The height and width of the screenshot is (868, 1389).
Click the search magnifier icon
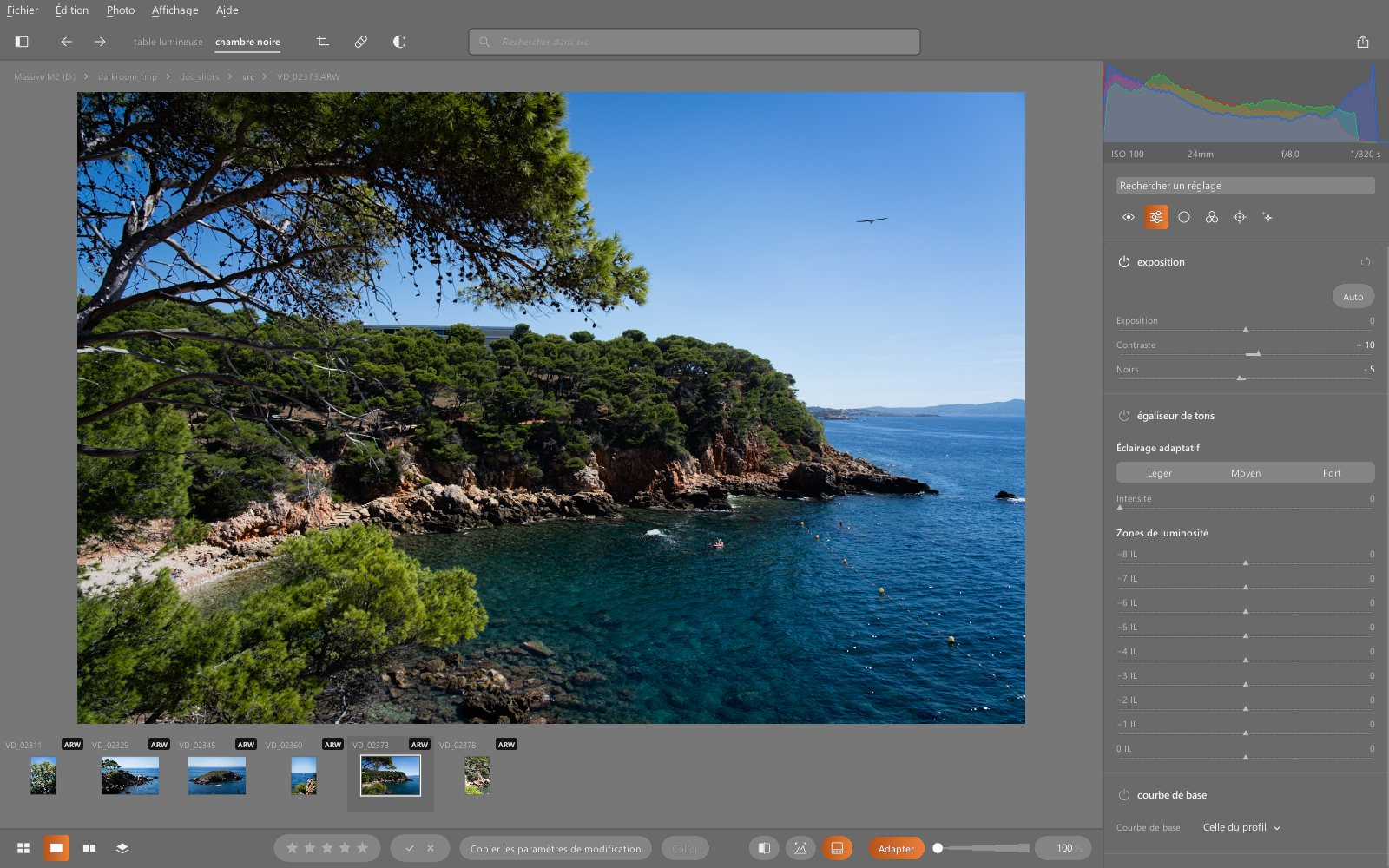(x=484, y=42)
